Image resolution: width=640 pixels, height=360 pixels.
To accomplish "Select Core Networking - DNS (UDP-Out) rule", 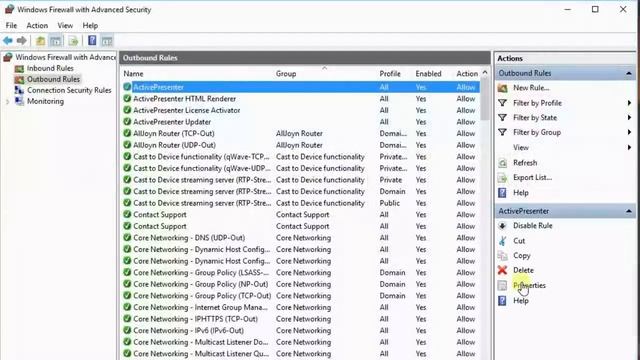I will tap(301, 238).
